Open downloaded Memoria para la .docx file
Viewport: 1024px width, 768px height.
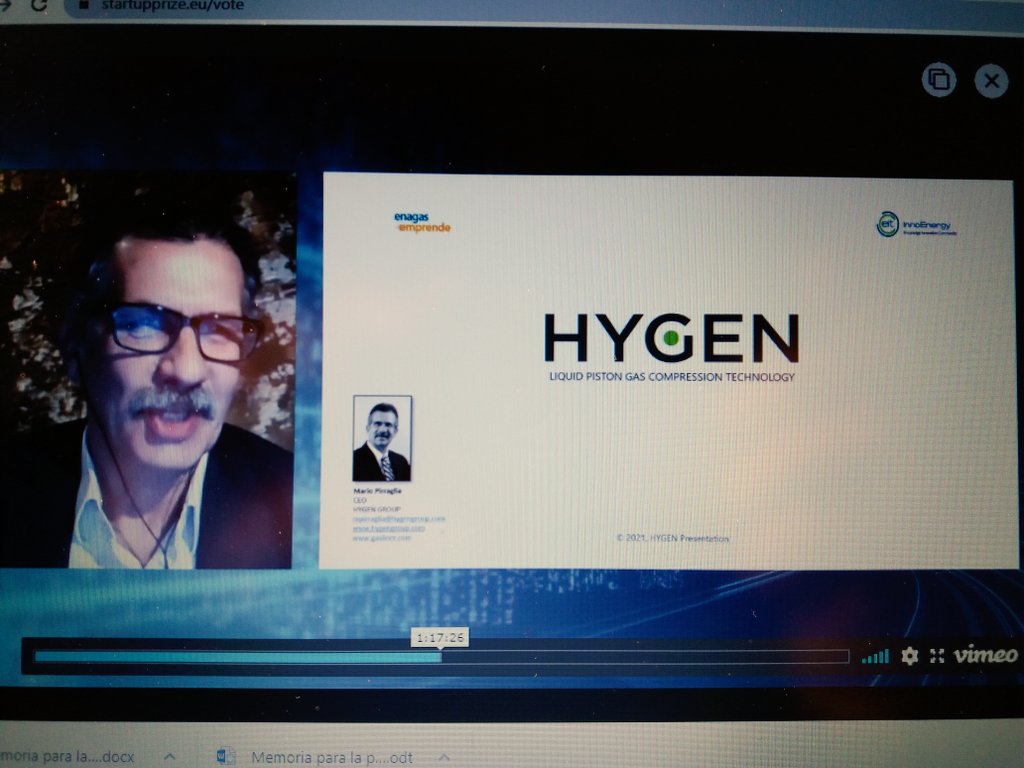click(67, 756)
